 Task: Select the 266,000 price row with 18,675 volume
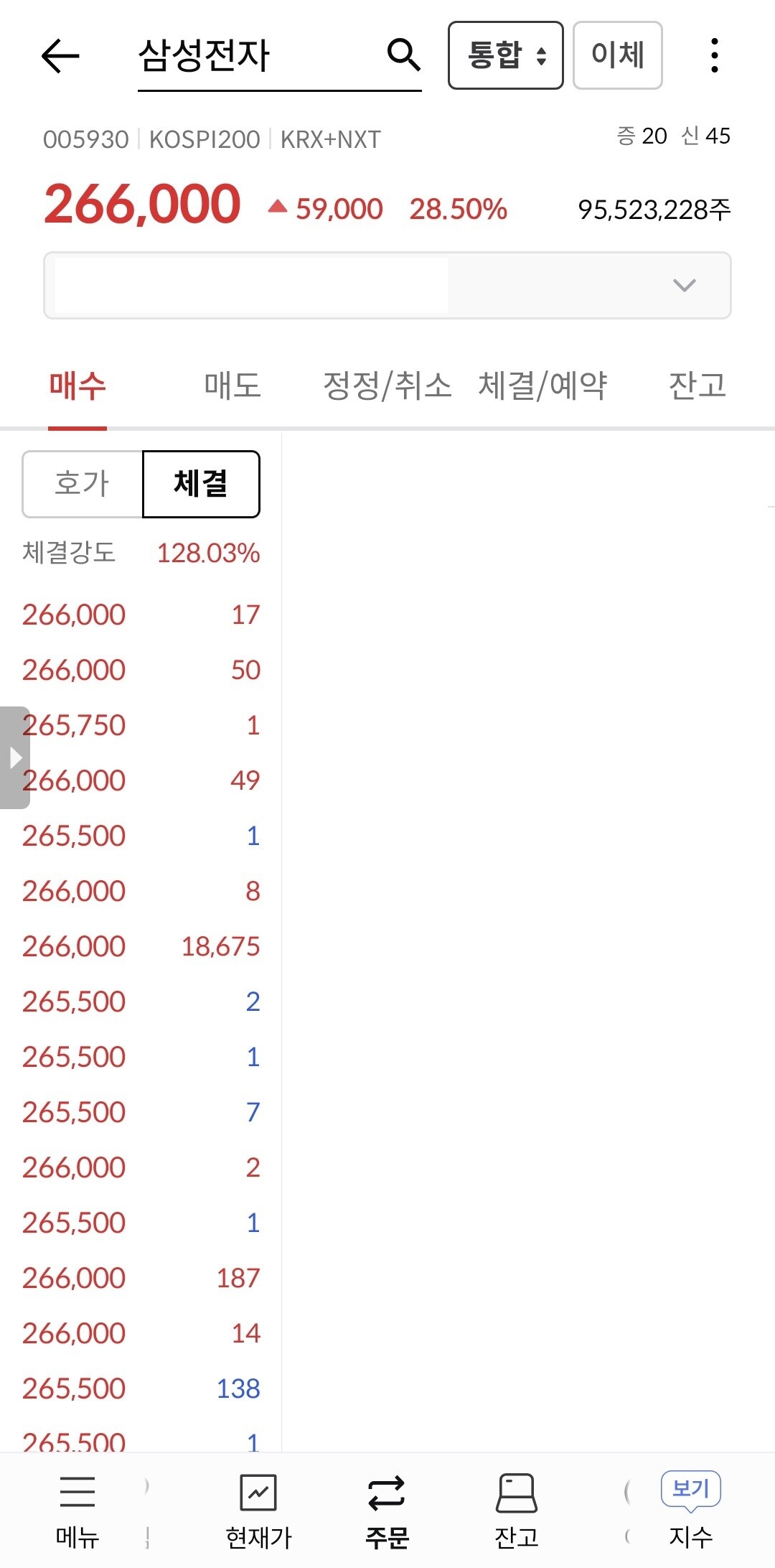tap(141, 946)
